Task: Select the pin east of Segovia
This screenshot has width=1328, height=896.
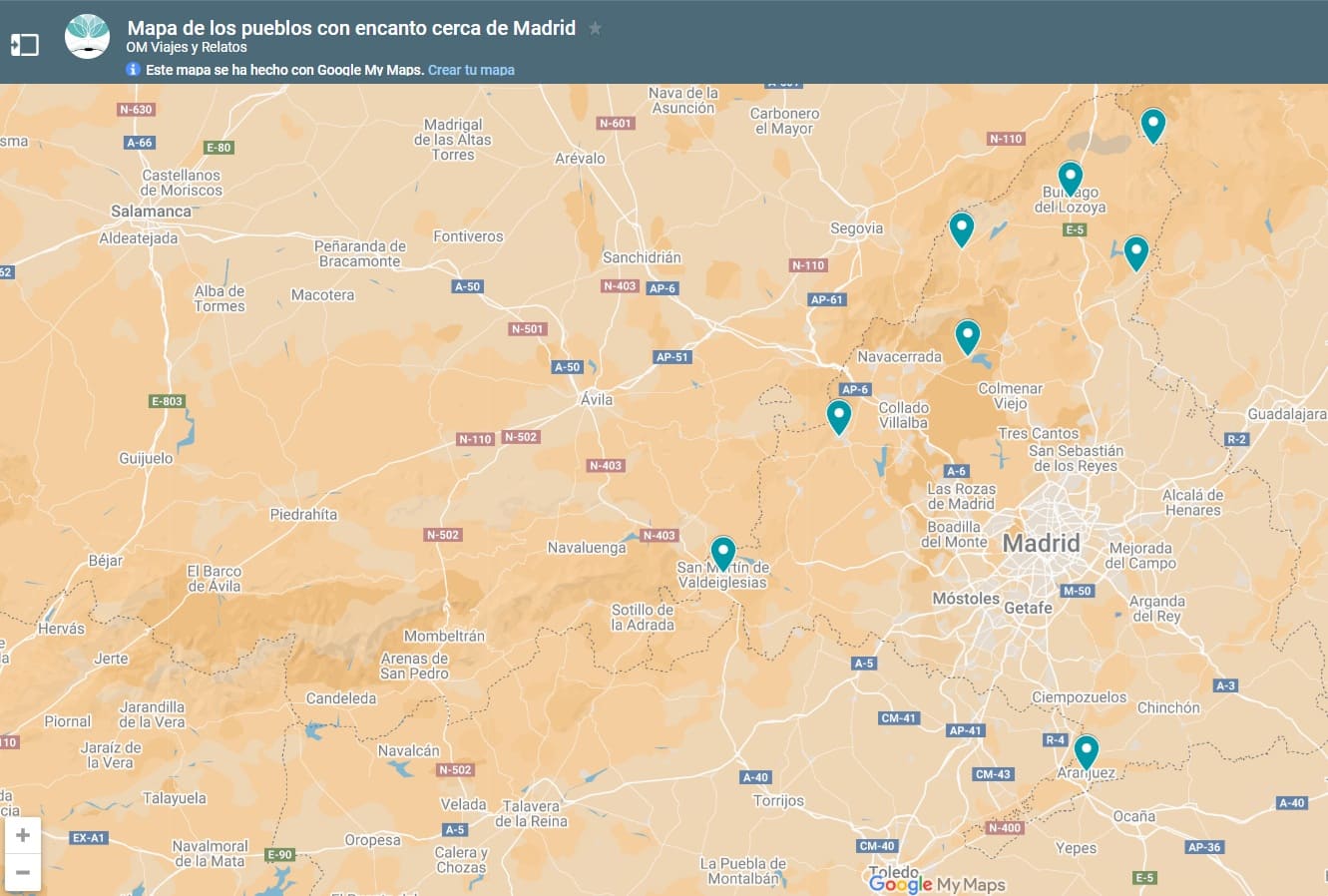Action: tap(961, 229)
